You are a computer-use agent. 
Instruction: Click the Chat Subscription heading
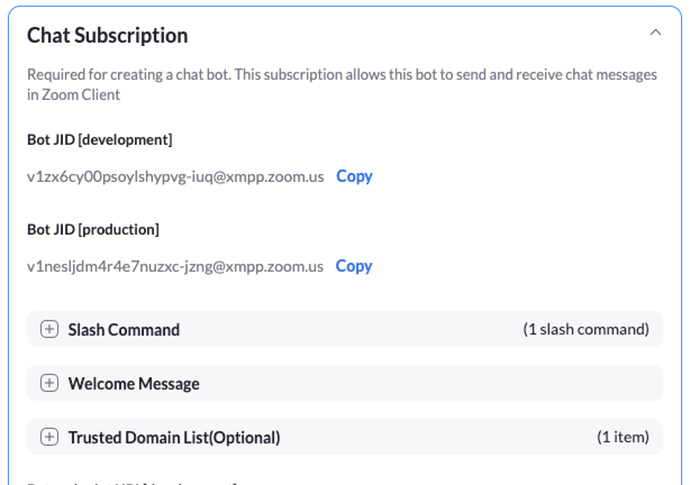[x=107, y=35]
